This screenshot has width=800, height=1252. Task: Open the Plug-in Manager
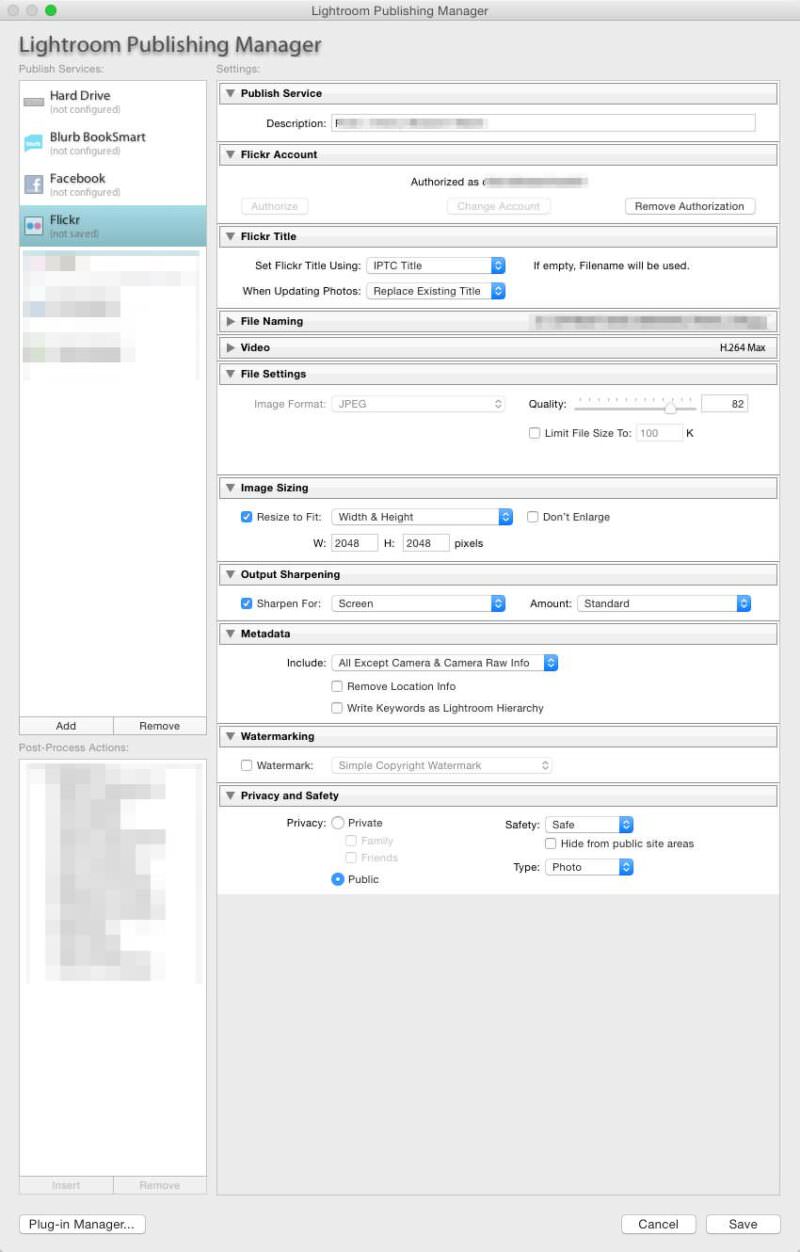coord(82,1224)
